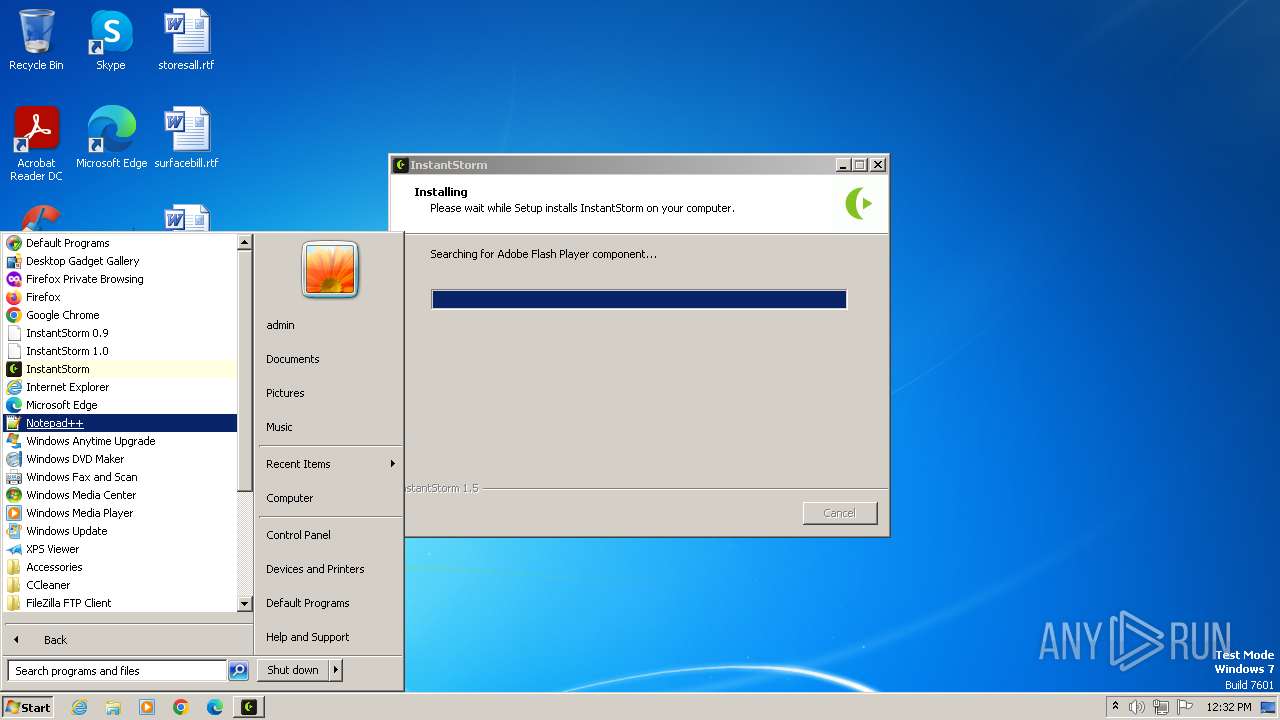This screenshot has height=720, width=1280.
Task: Launch Skype from the desktop shortcut
Action: tap(110, 40)
